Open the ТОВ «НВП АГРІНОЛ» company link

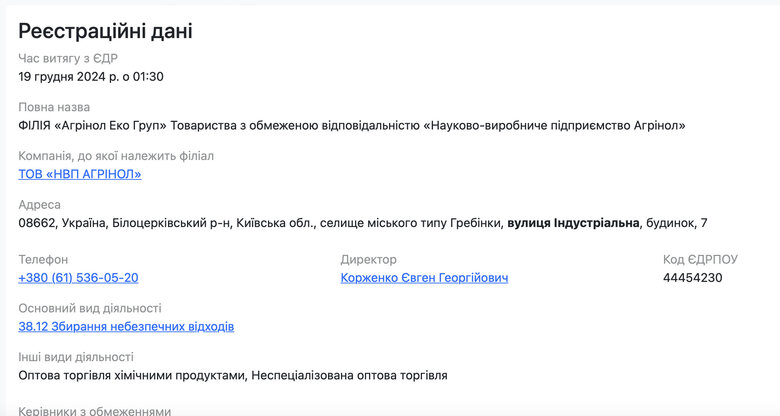click(80, 174)
